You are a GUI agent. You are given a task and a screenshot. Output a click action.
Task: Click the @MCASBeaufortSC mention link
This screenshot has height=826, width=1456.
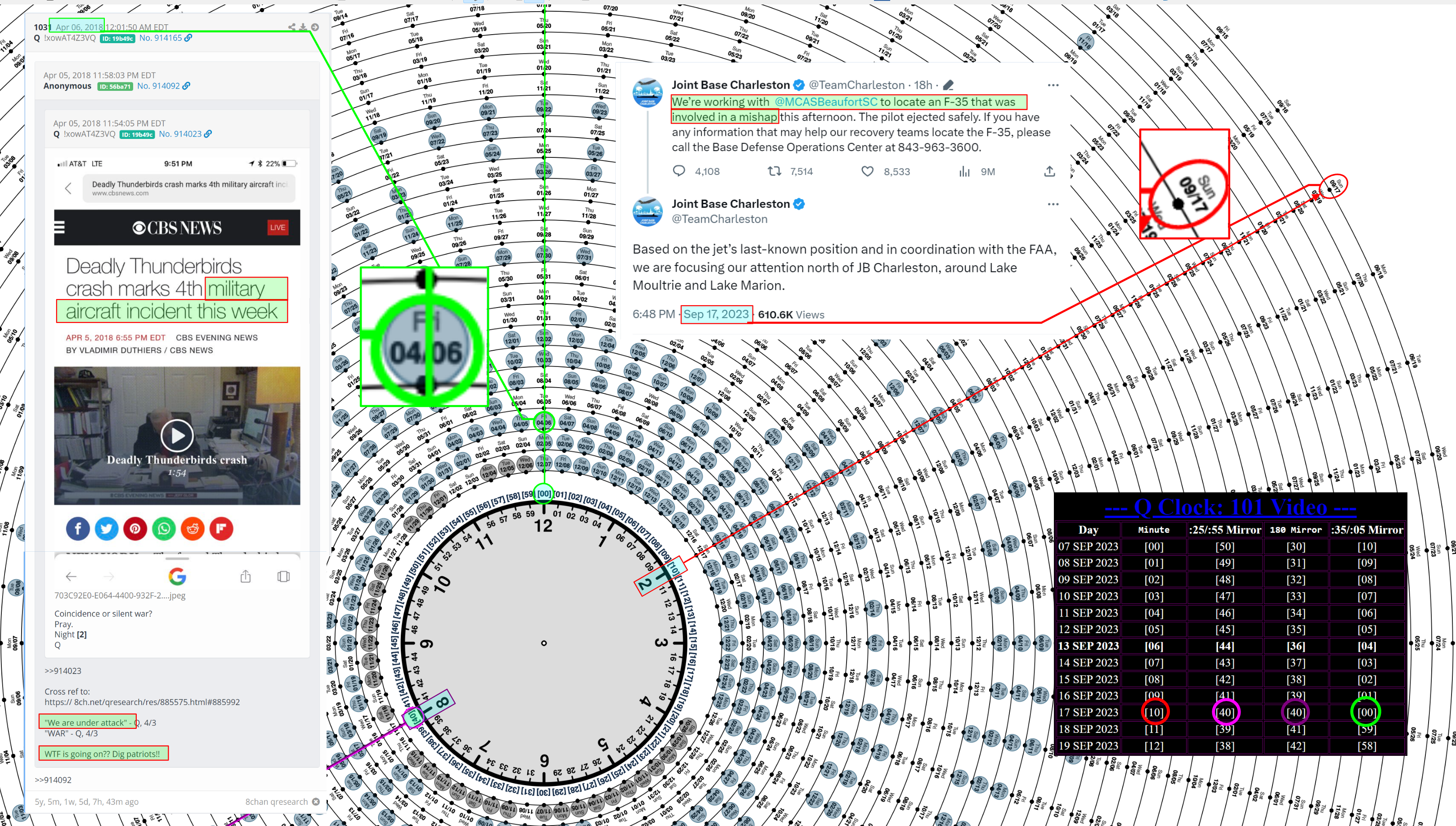(x=825, y=102)
